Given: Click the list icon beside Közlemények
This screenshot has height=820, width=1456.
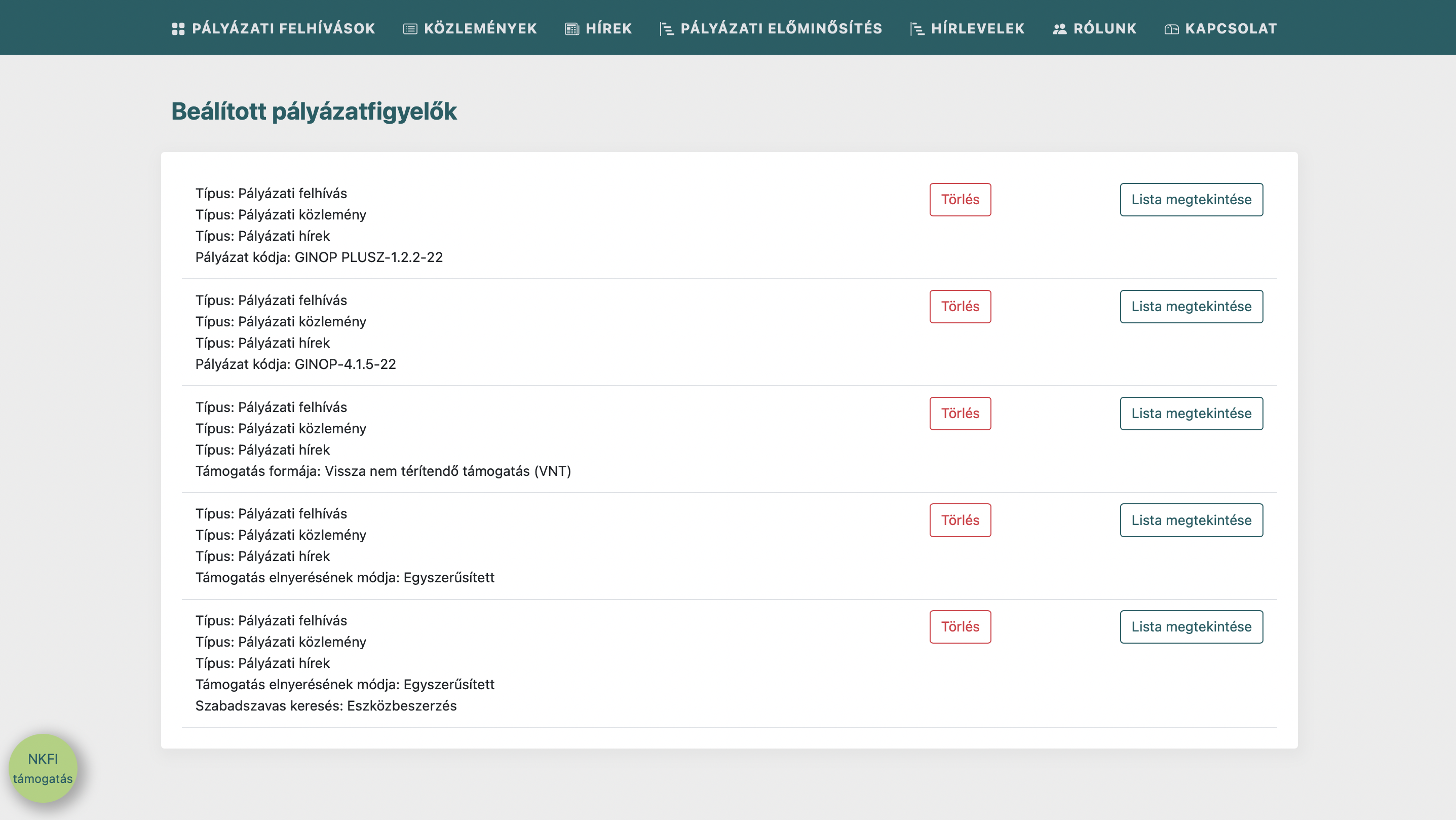Looking at the screenshot, I should [410, 29].
